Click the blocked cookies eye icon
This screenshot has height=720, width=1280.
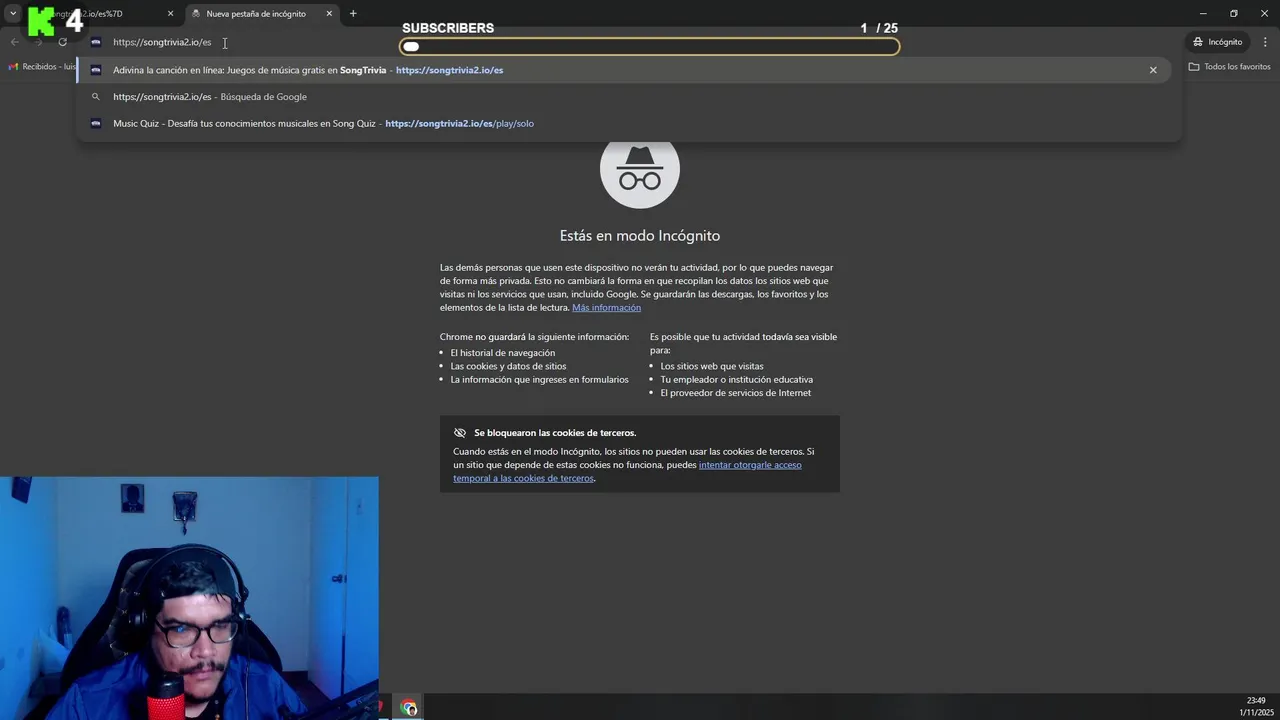[460, 433]
